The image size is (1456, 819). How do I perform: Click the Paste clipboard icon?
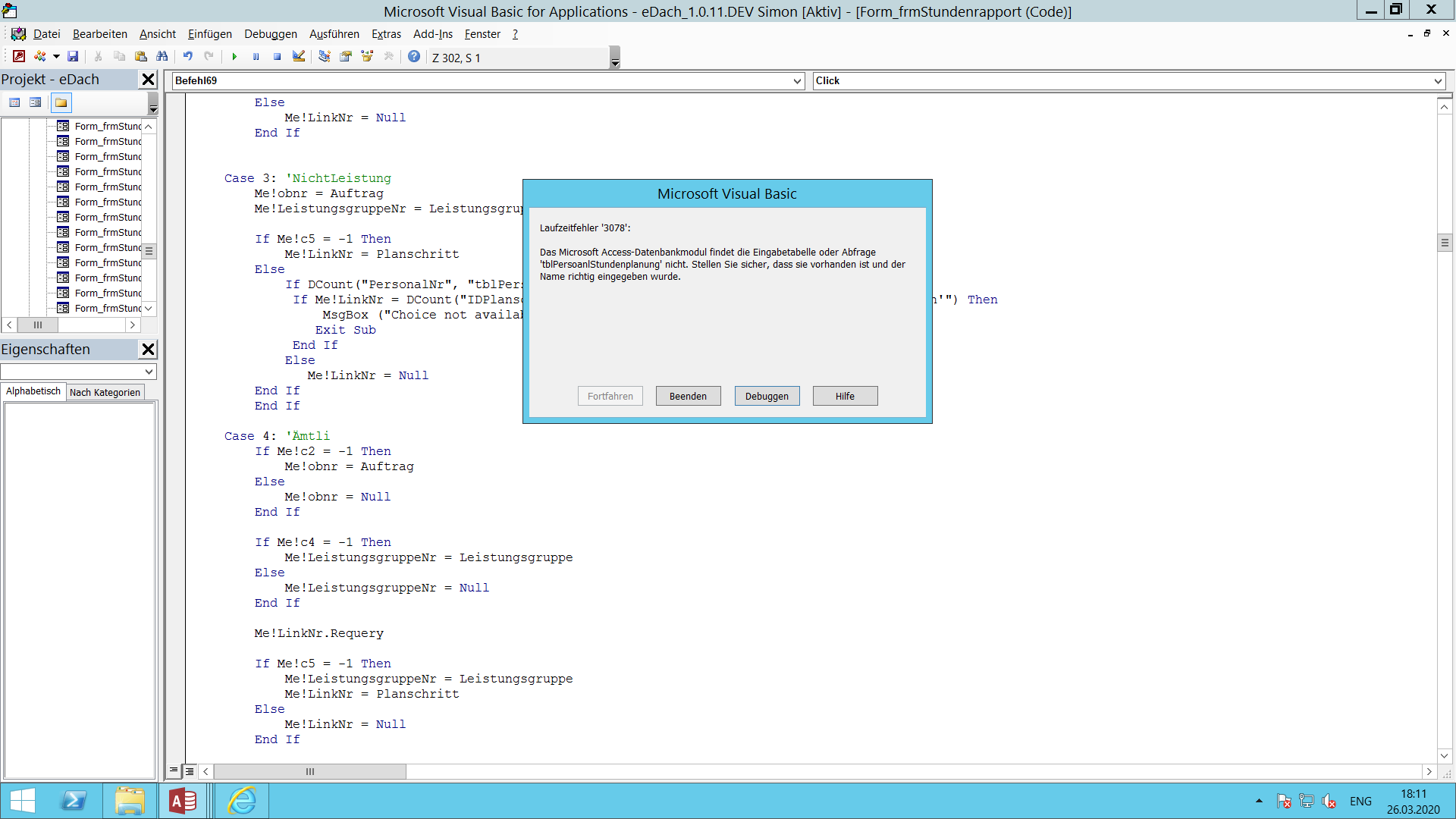(140, 57)
